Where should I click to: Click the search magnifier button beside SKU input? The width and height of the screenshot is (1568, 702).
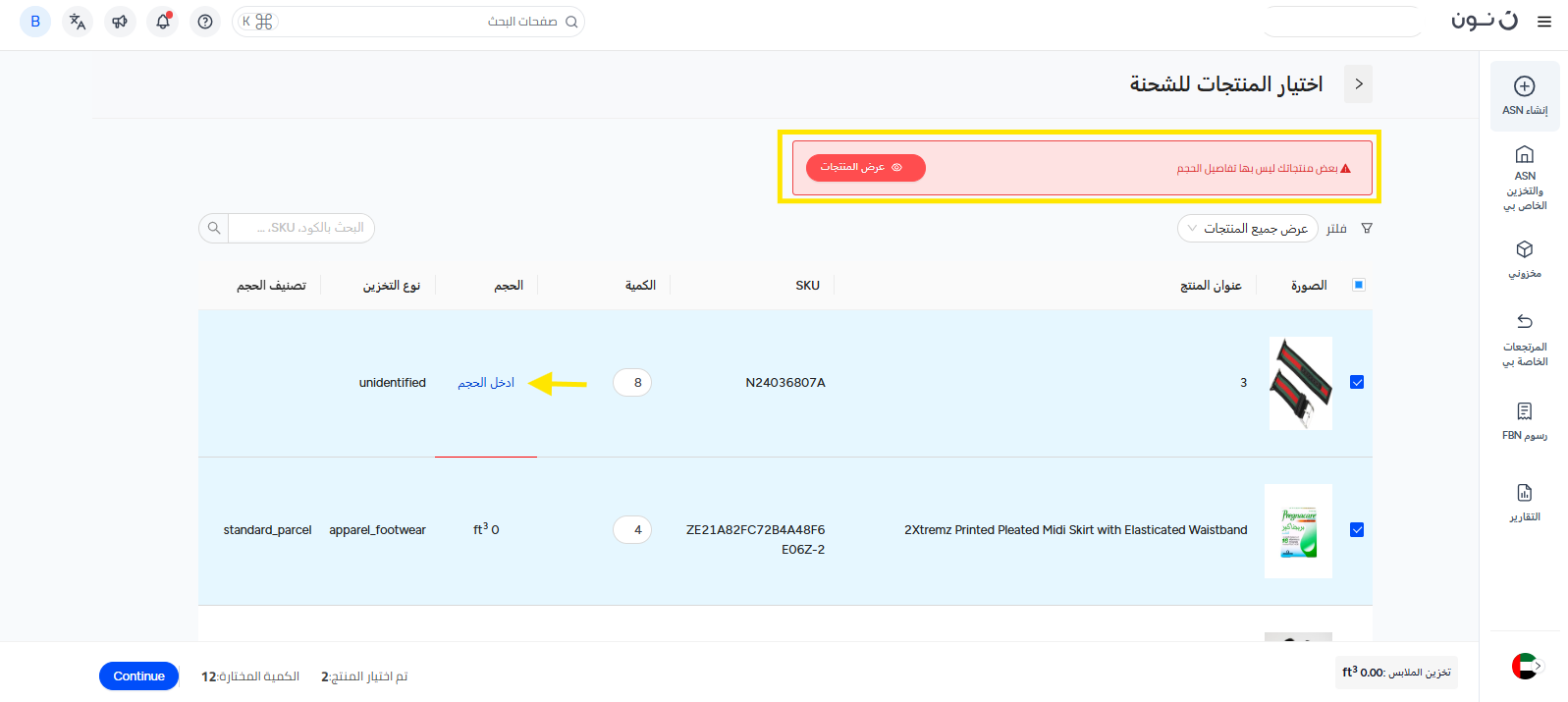(214, 228)
